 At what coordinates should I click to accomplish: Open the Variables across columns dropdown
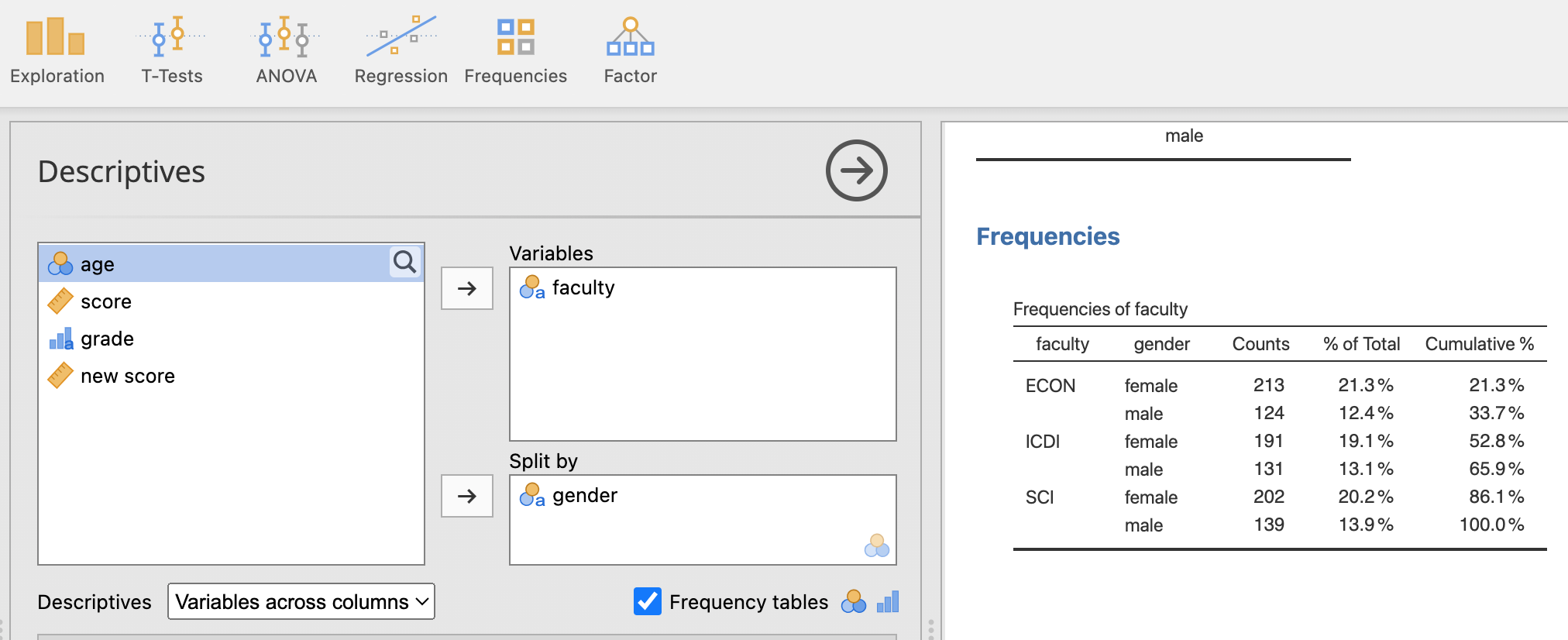301,601
